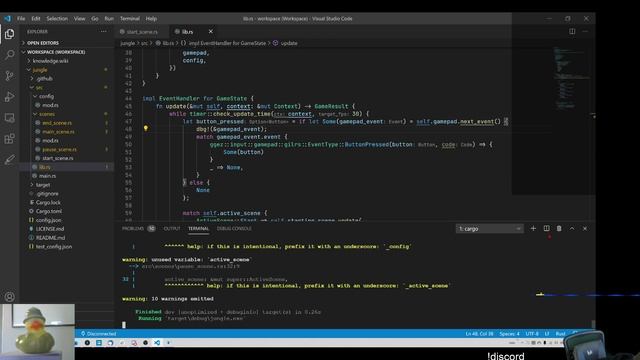The image size is (640, 360).
Task: Close the terminal panel
Action: (585, 229)
